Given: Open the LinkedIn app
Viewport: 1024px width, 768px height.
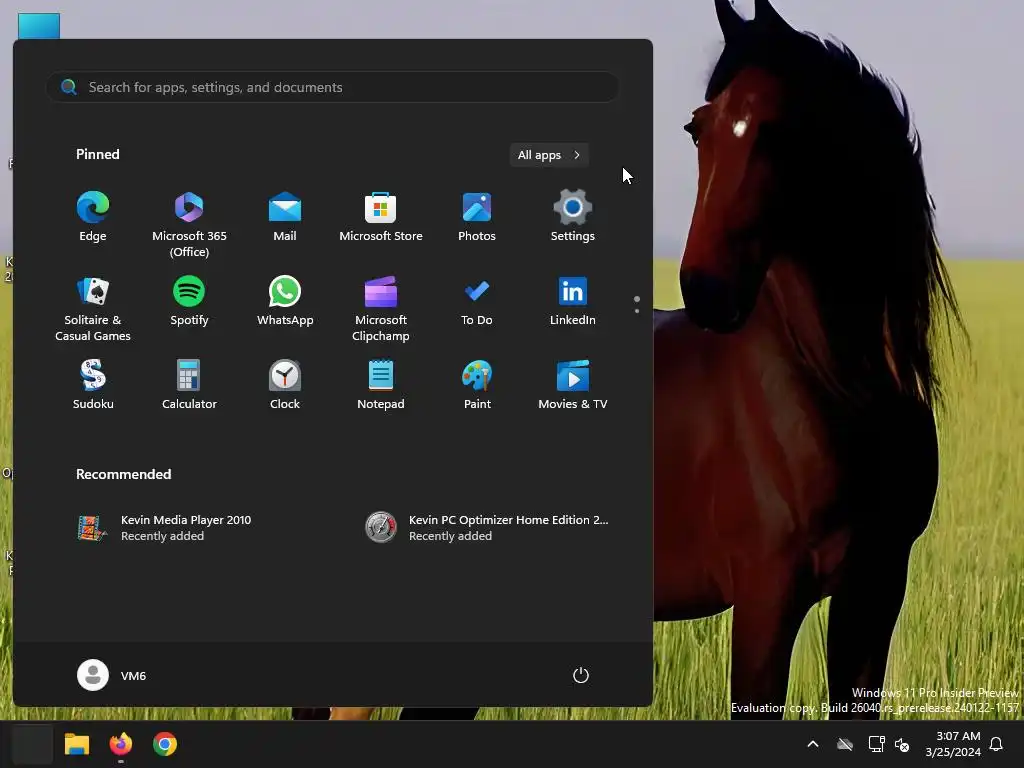Looking at the screenshot, I should click(573, 301).
